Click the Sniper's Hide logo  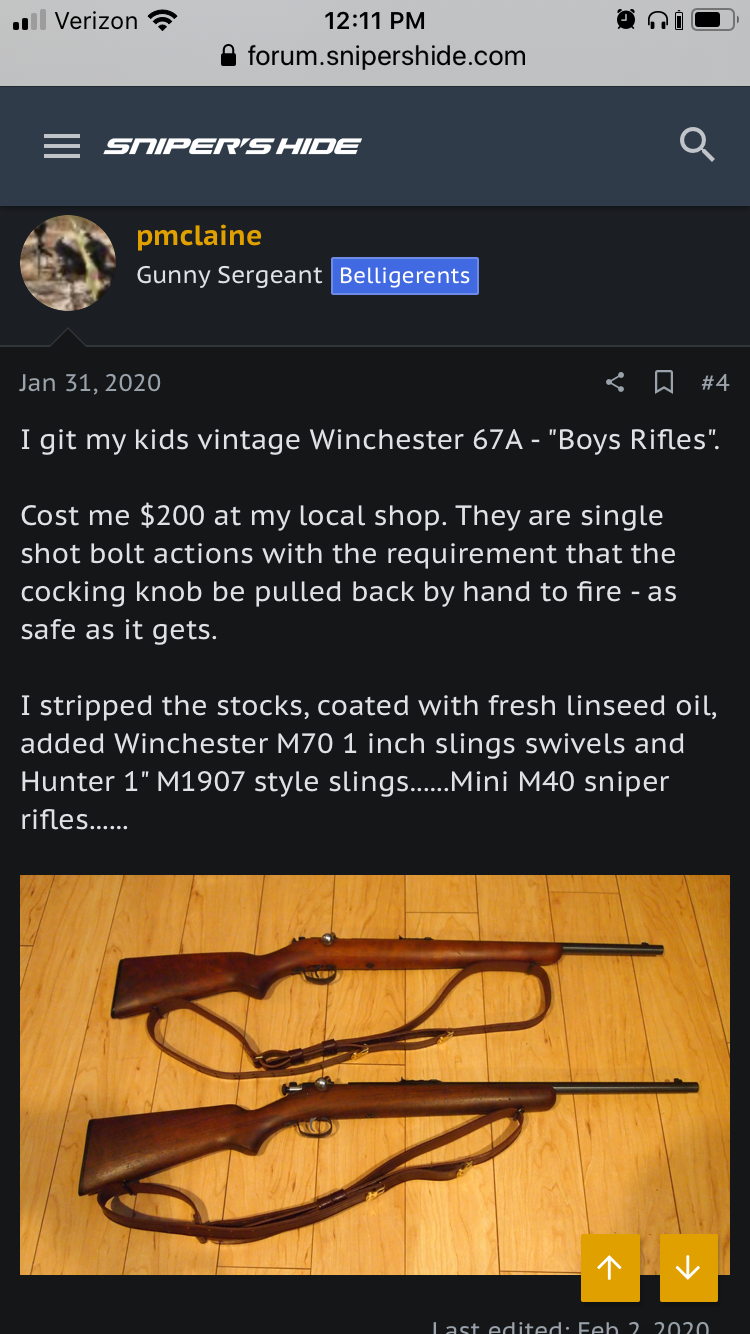coord(233,146)
